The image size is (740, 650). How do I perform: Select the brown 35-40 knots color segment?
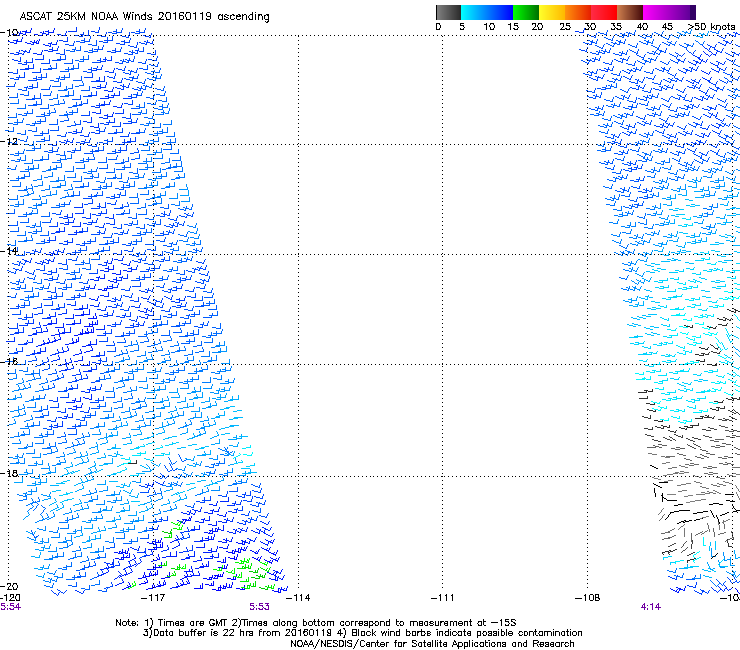point(630,12)
